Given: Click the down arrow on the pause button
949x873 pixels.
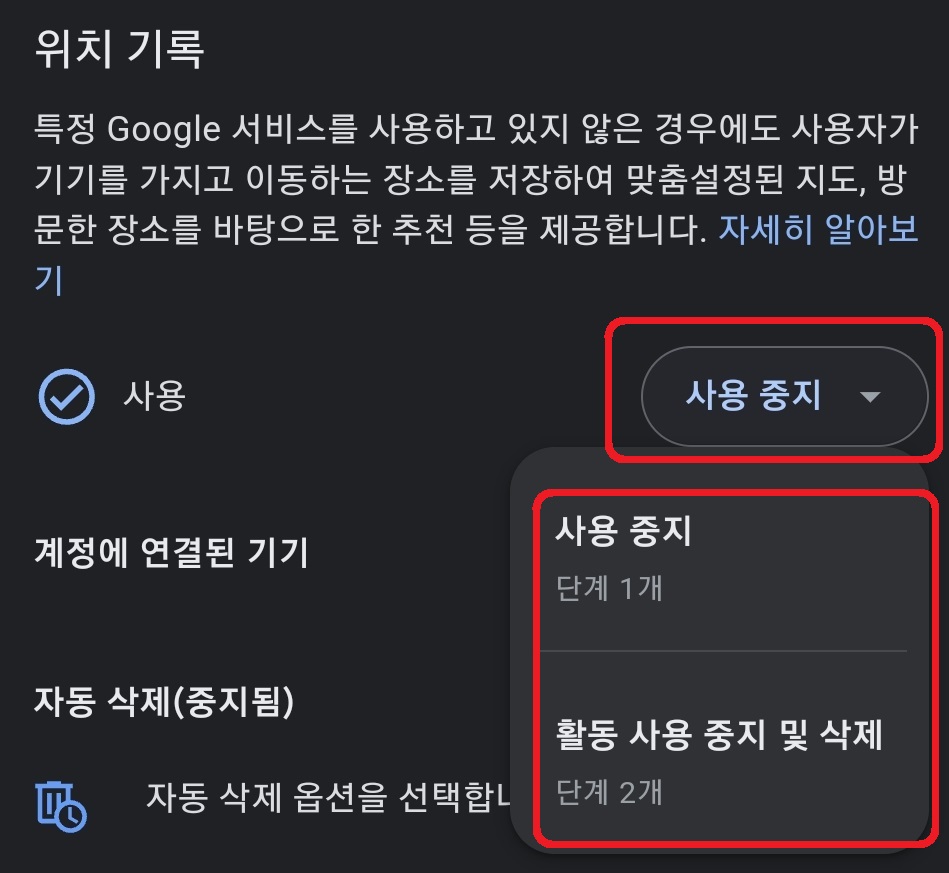Looking at the screenshot, I should (869, 396).
